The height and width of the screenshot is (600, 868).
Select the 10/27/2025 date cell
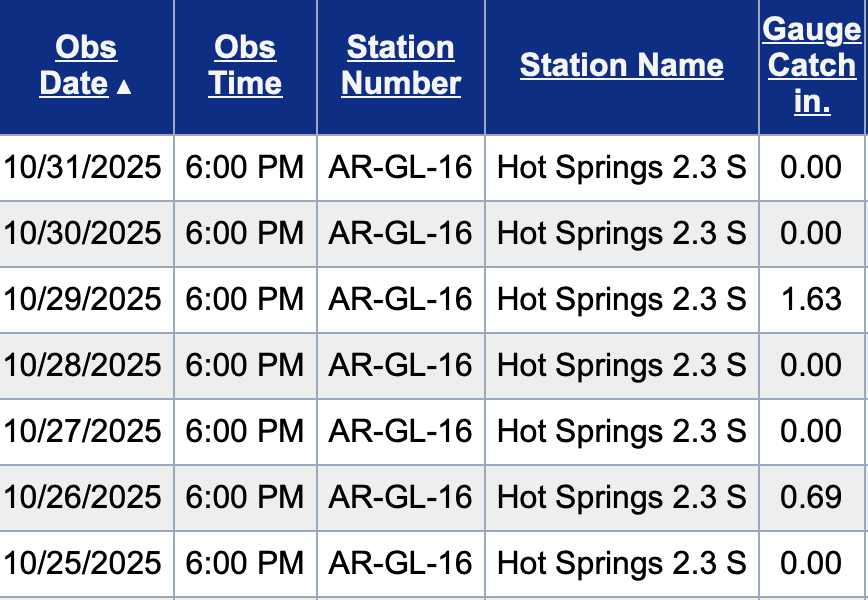coord(82,431)
